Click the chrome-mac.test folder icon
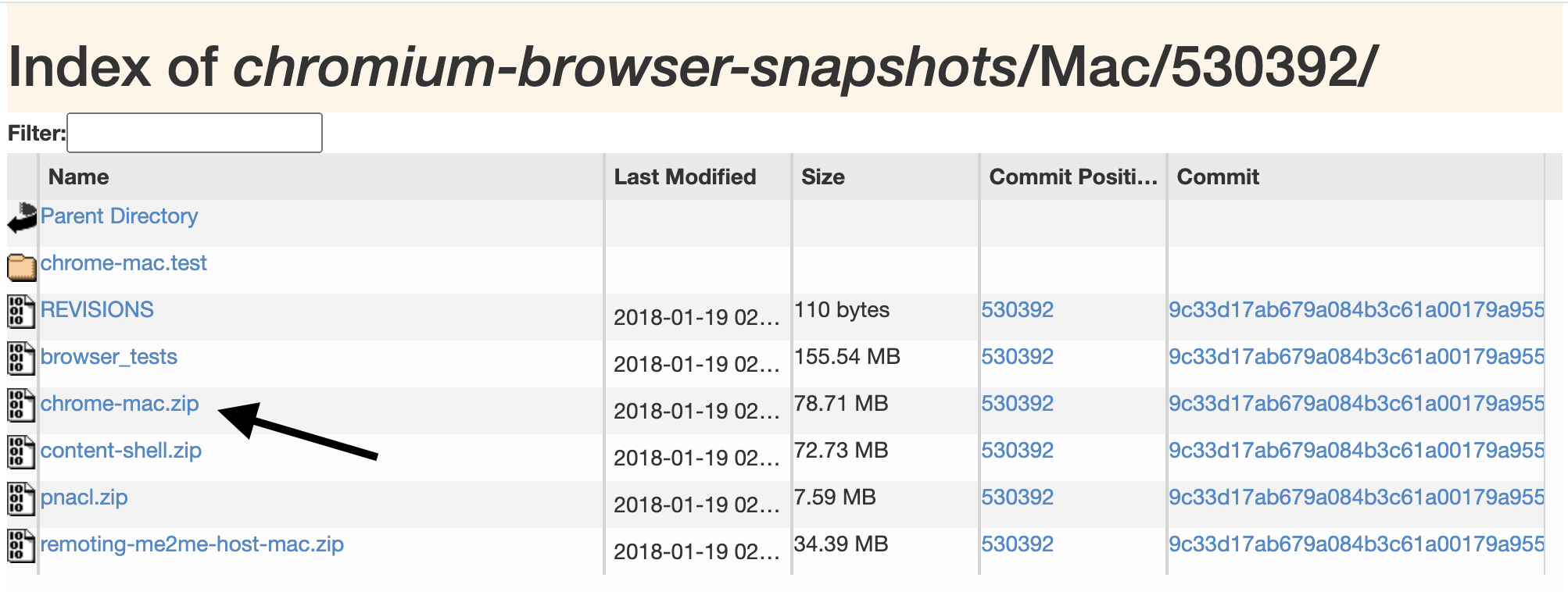The width and height of the screenshot is (1568, 592). (22, 267)
